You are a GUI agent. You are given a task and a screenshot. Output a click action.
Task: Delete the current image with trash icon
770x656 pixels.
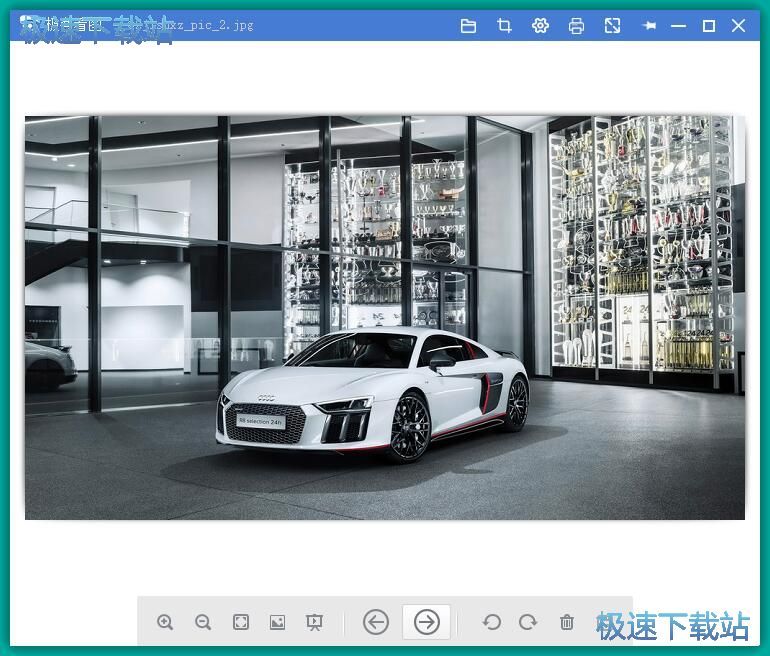pos(566,622)
